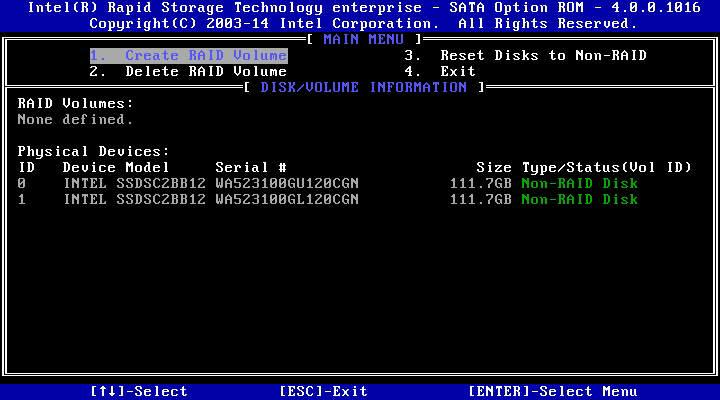The width and height of the screenshot is (720, 400).
Task: Click INTEL SSDSC2BB12 model for disk 1
Action: pyautogui.click(x=134, y=199)
